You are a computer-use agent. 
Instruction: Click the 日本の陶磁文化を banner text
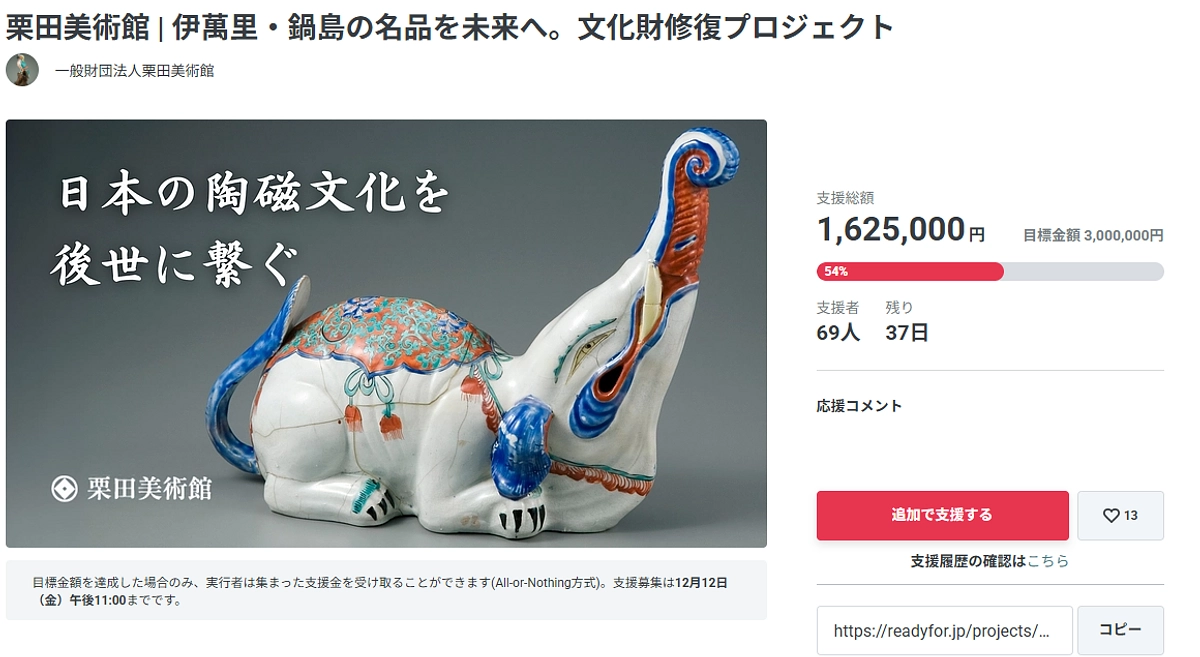tap(252, 193)
